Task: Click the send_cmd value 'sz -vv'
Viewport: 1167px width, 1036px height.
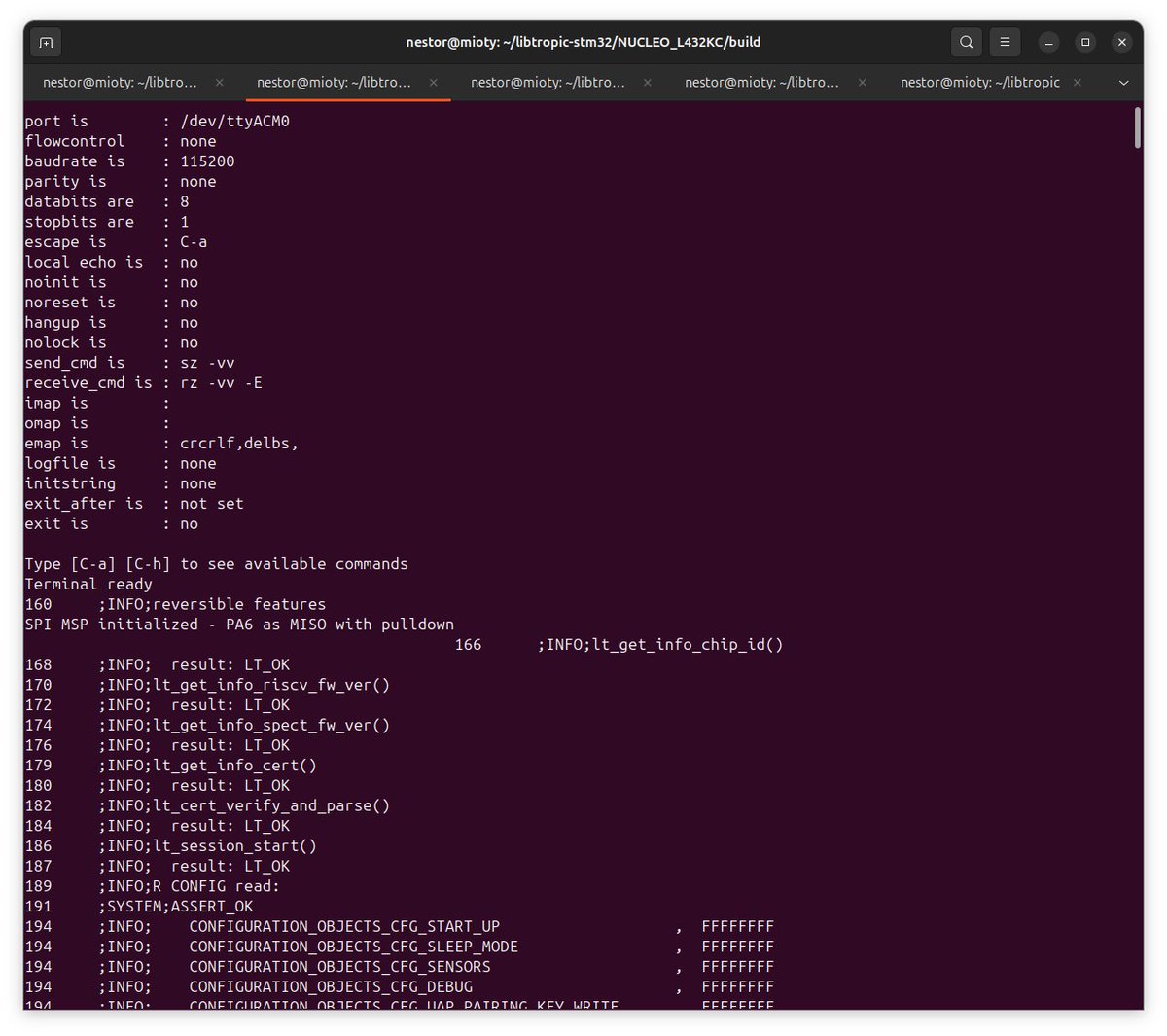Action: (x=207, y=363)
